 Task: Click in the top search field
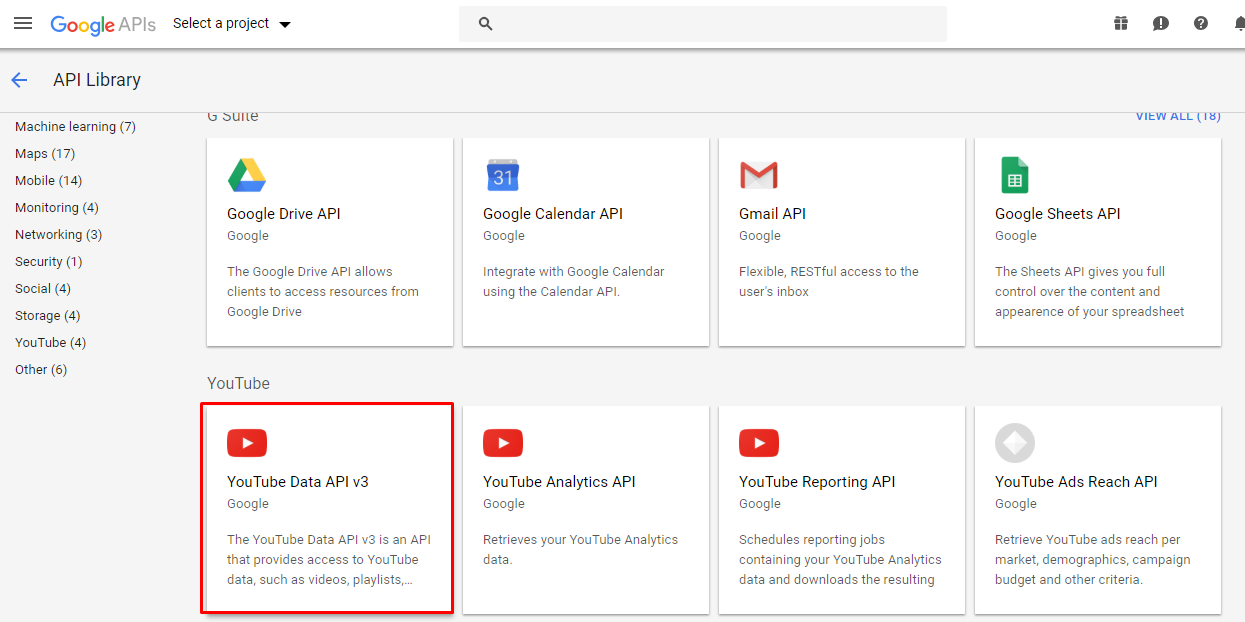(x=703, y=24)
